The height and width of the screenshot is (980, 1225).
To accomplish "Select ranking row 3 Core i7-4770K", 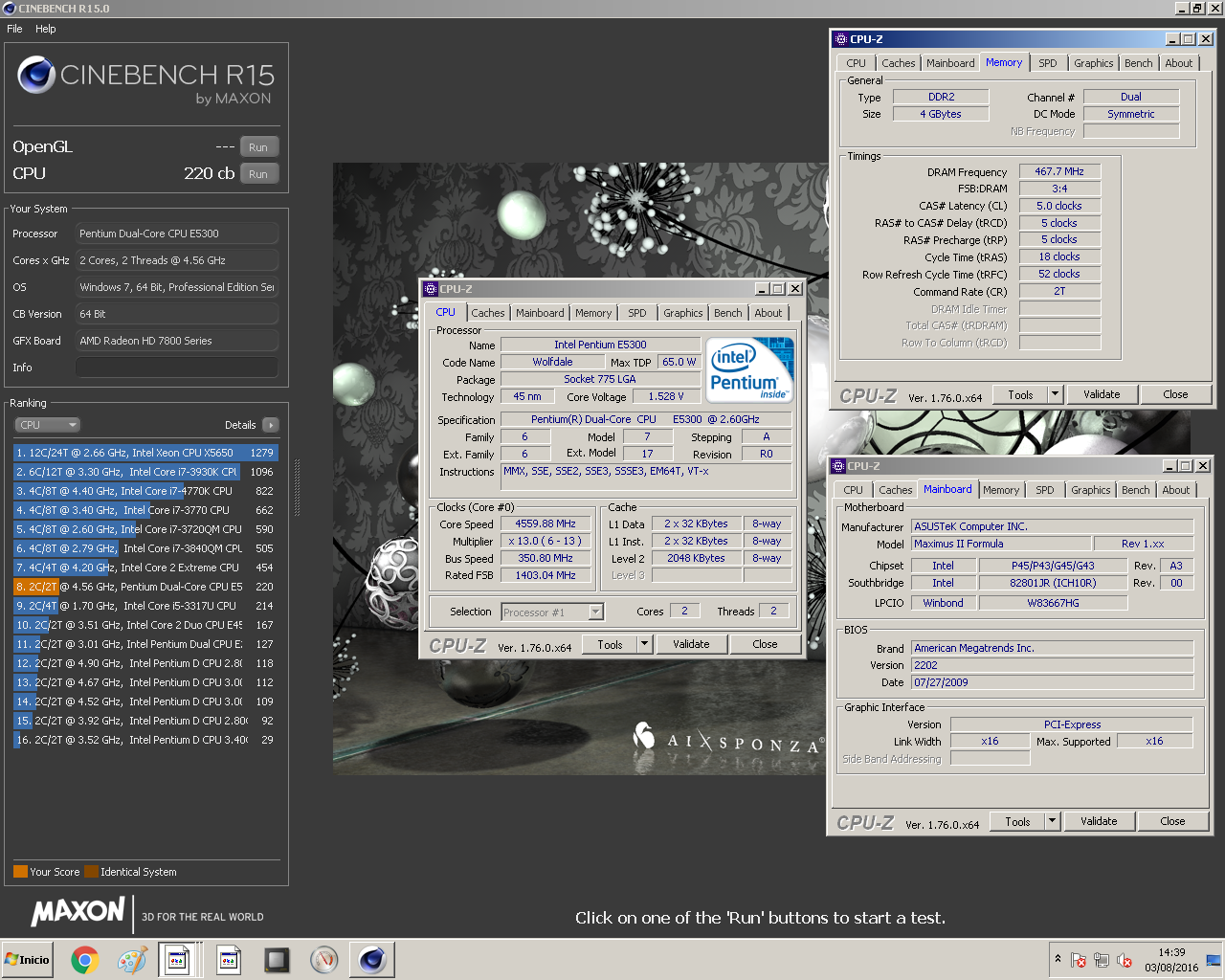I will tap(145, 491).
